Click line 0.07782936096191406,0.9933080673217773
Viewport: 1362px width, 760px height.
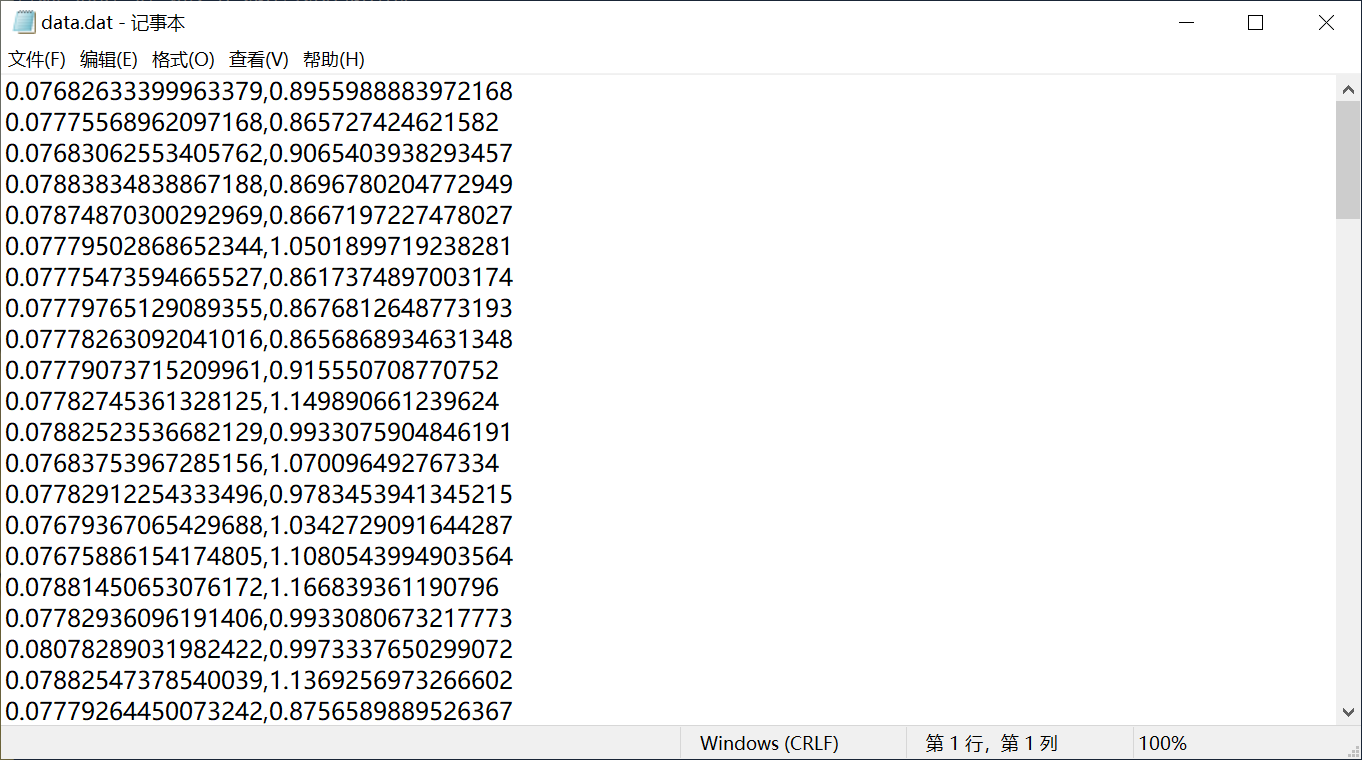pyautogui.click(x=259, y=619)
